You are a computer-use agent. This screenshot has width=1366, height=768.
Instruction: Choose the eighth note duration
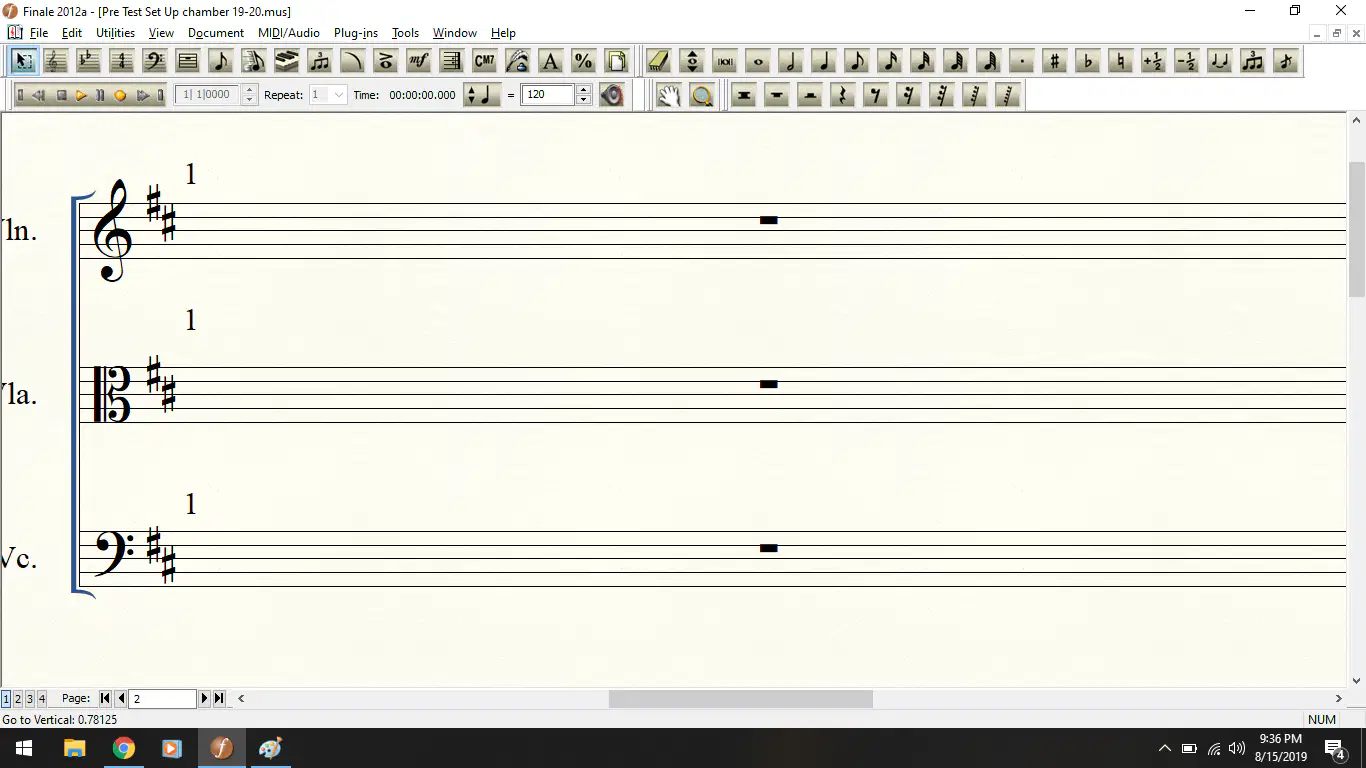coord(857,61)
